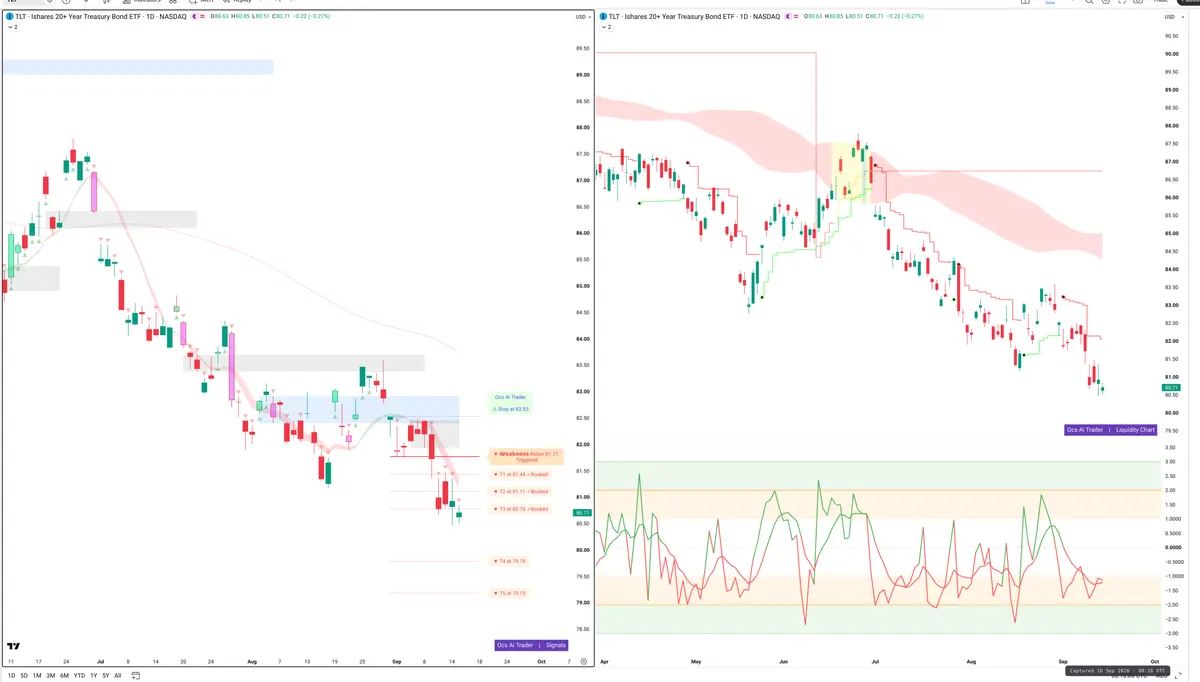Select the All date range

[x=118, y=676]
